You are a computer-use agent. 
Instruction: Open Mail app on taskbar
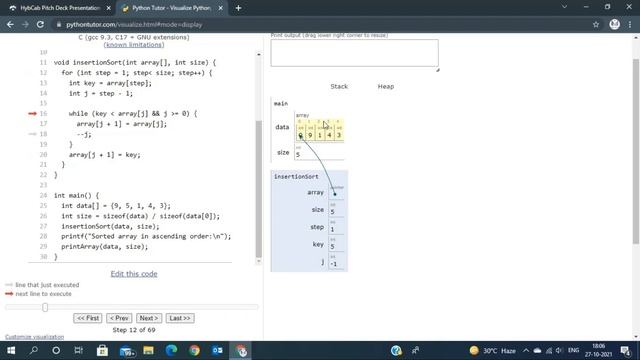pyautogui.click(x=127, y=351)
